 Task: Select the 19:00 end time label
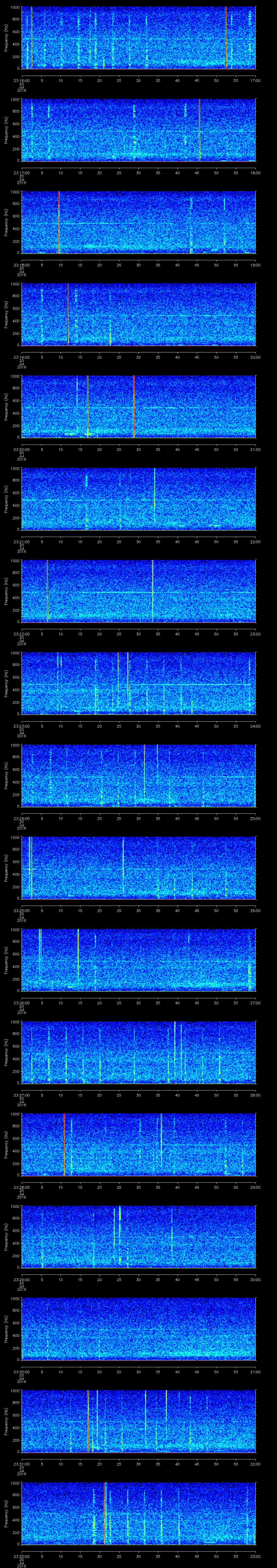(x=255, y=265)
